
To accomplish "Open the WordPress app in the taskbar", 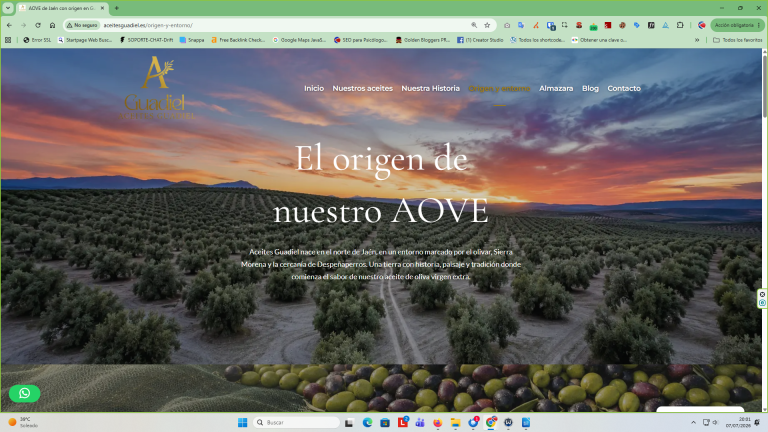I will [x=508, y=422].
